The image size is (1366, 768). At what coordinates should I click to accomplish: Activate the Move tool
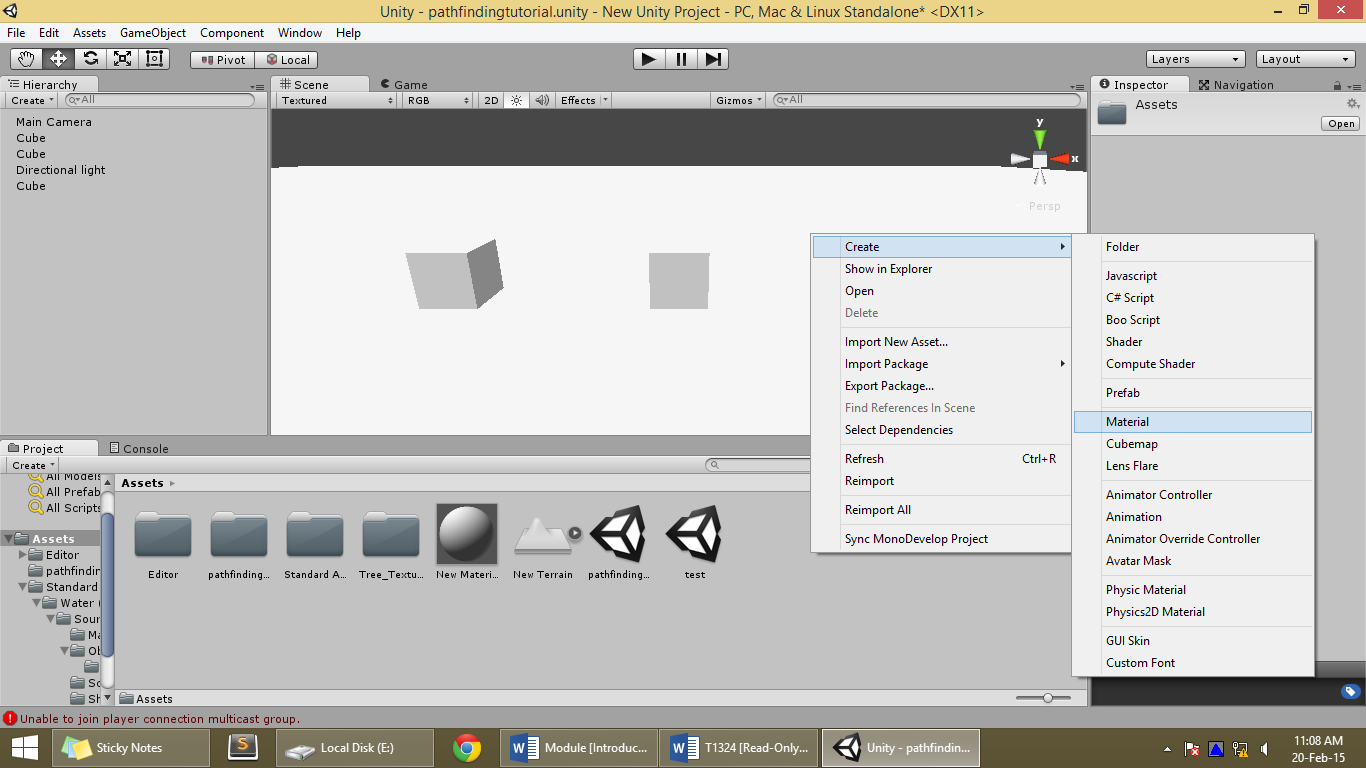tap(57, 58)
